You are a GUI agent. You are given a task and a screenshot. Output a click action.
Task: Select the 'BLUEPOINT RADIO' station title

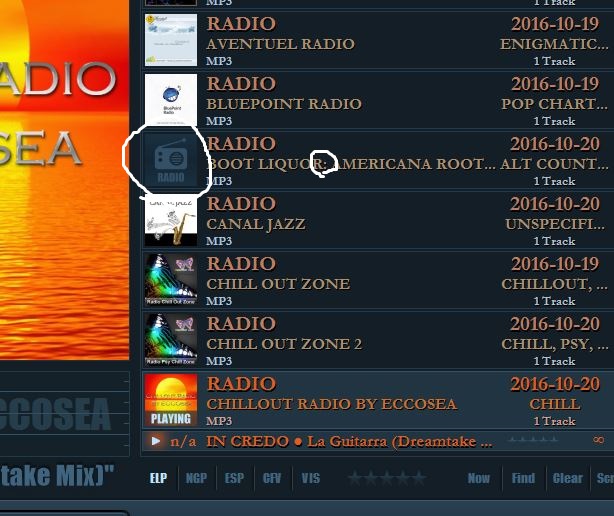pyautogui.click(x=284, y=104)
